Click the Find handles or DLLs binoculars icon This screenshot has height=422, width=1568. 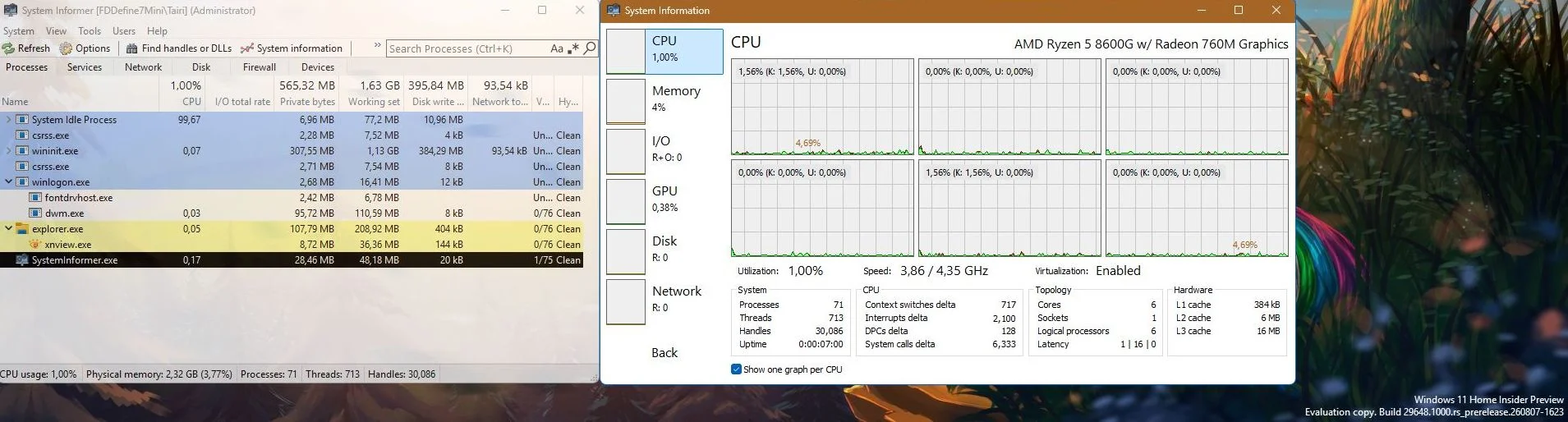131,48
